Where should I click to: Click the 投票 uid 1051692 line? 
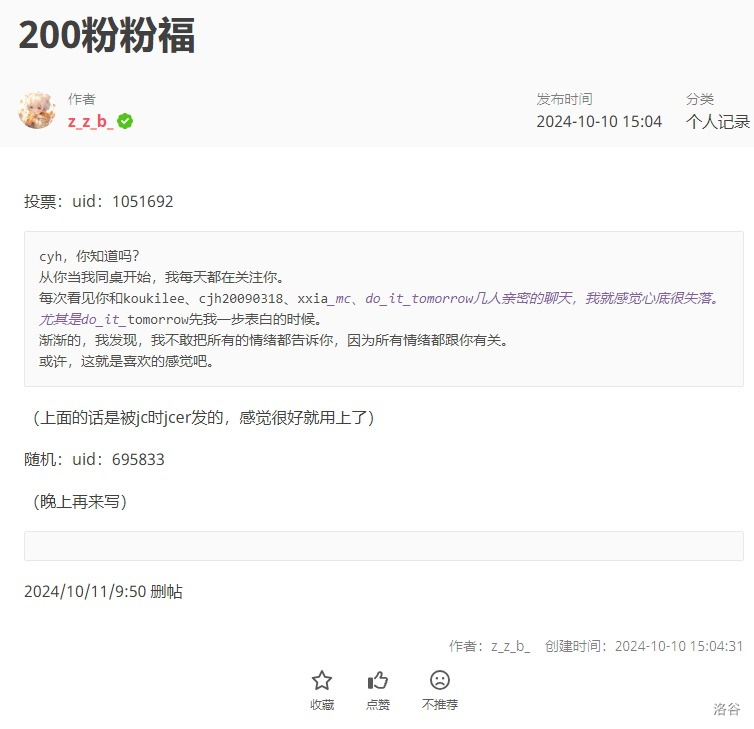99,201
